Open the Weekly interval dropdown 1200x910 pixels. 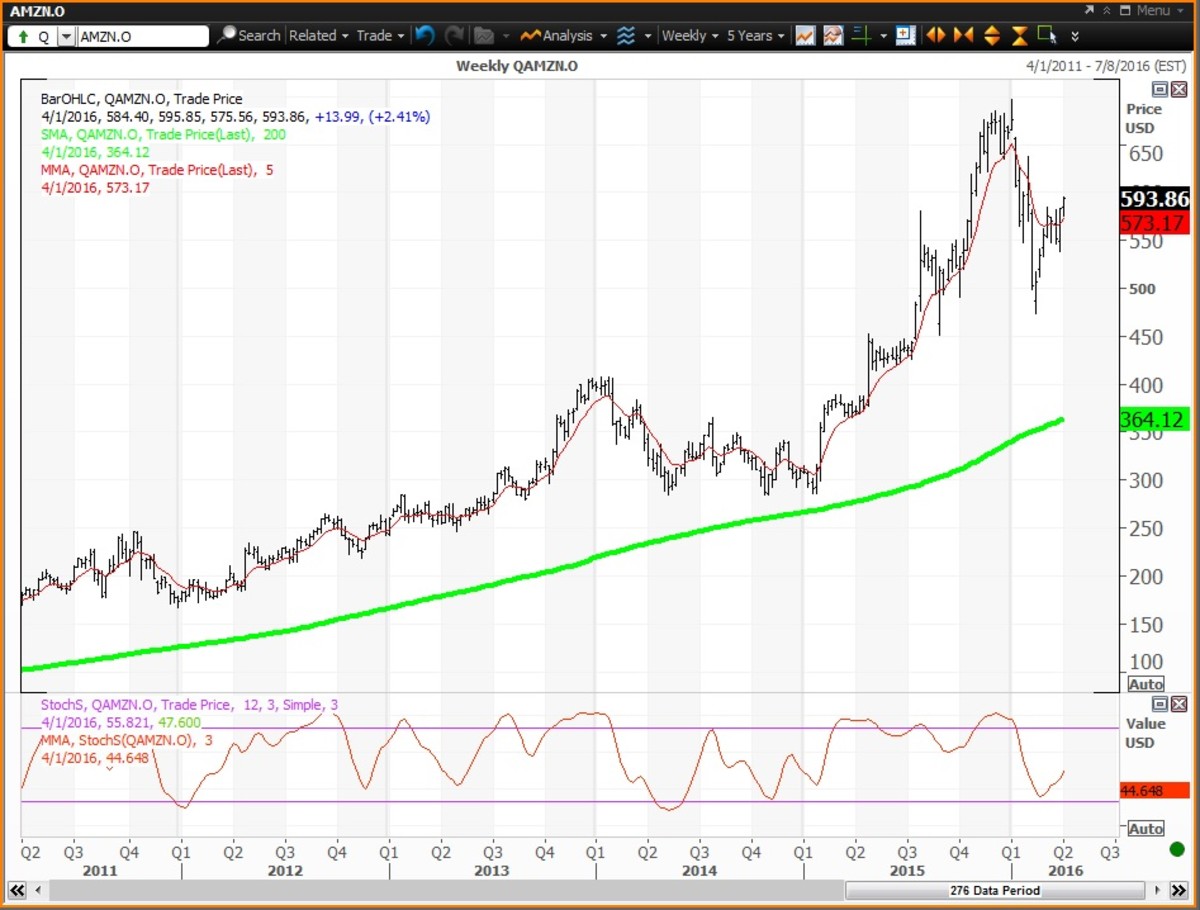(x=691, y=36)
